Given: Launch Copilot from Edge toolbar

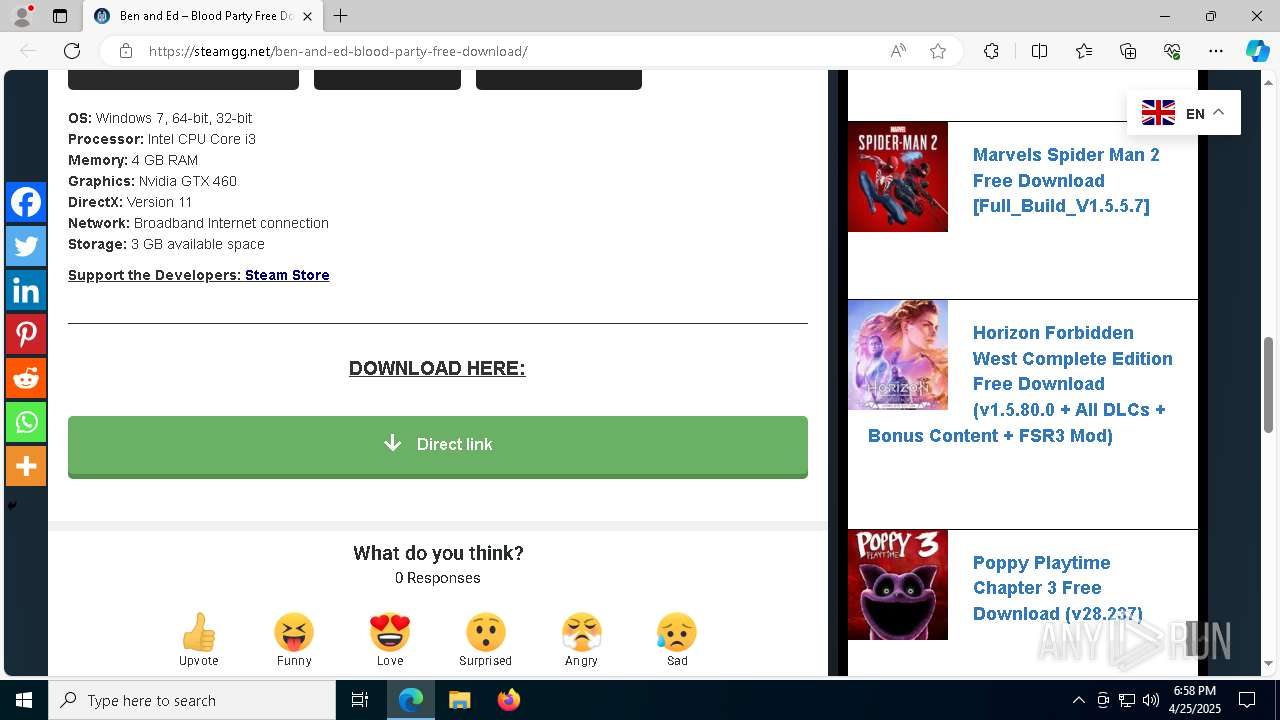Looking at the screenshot, I should [x=1257, y=51].
